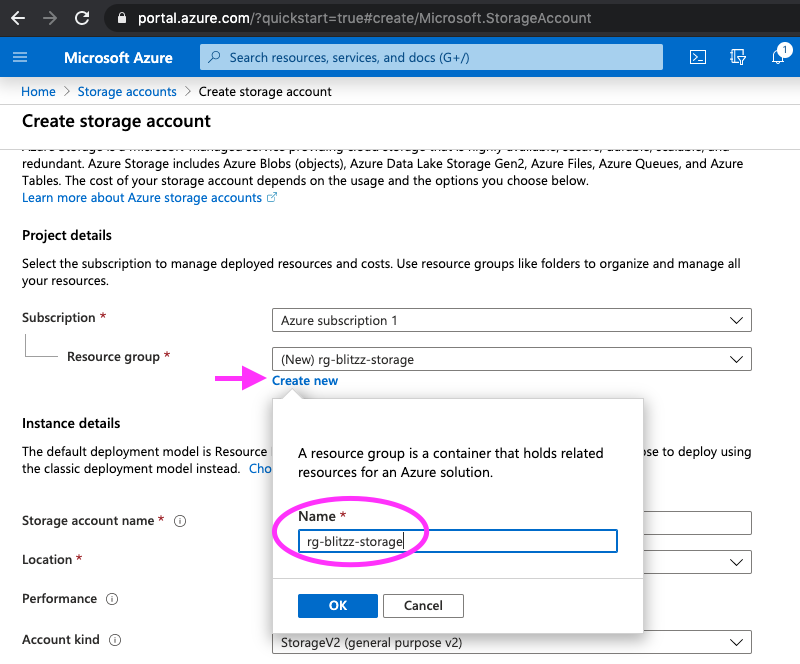This screenshot has width=800, height=664.
Task: Open the Subscription dropdown
Action: tap(512, 321)
